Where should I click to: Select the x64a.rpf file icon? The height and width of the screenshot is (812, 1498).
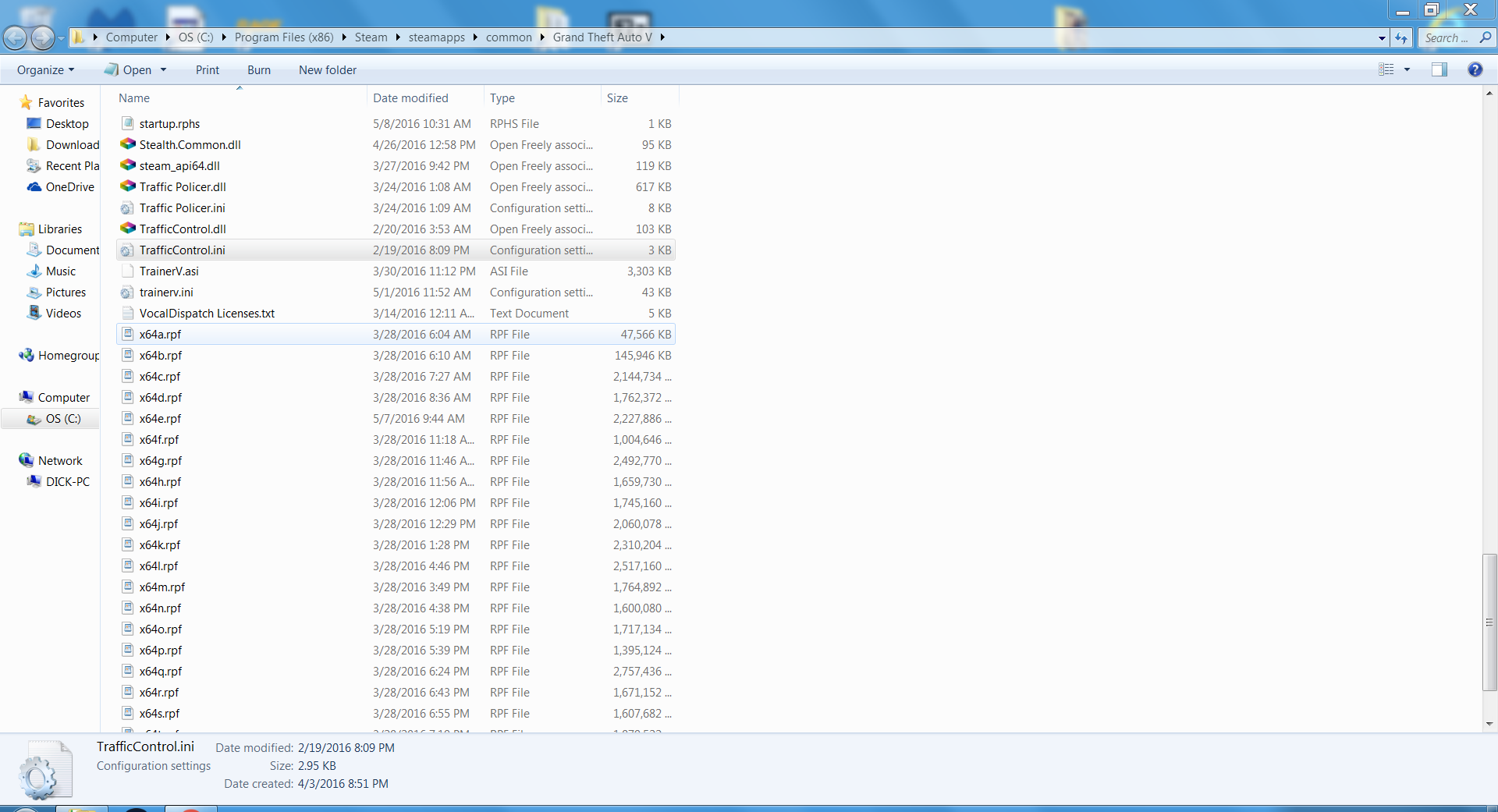coord(128,334)
